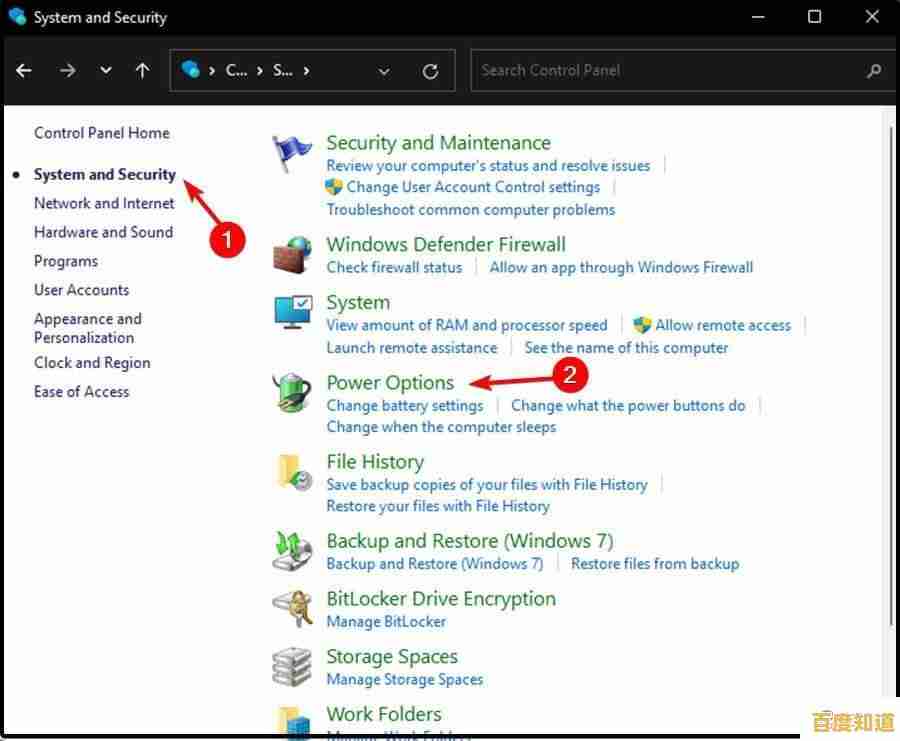
Task: Select Launch remote assistance
Action: click(x=412, y=347)
